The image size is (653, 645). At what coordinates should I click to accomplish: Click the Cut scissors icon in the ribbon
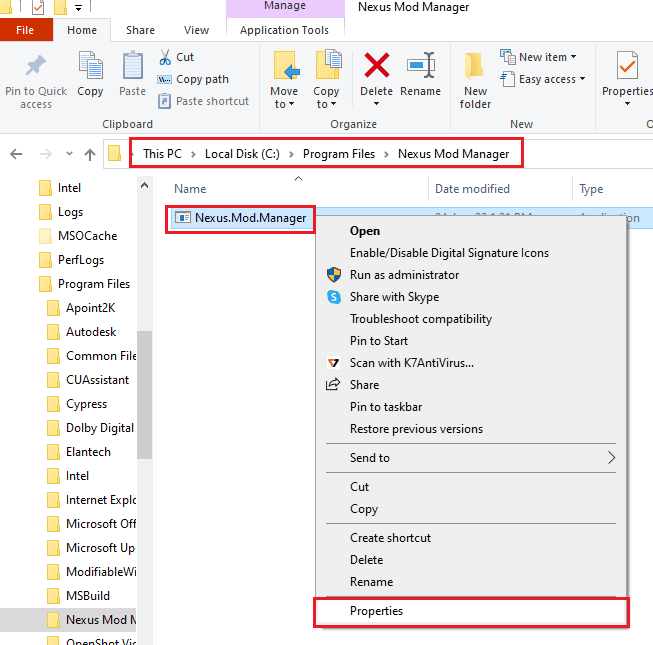(165, 57)
